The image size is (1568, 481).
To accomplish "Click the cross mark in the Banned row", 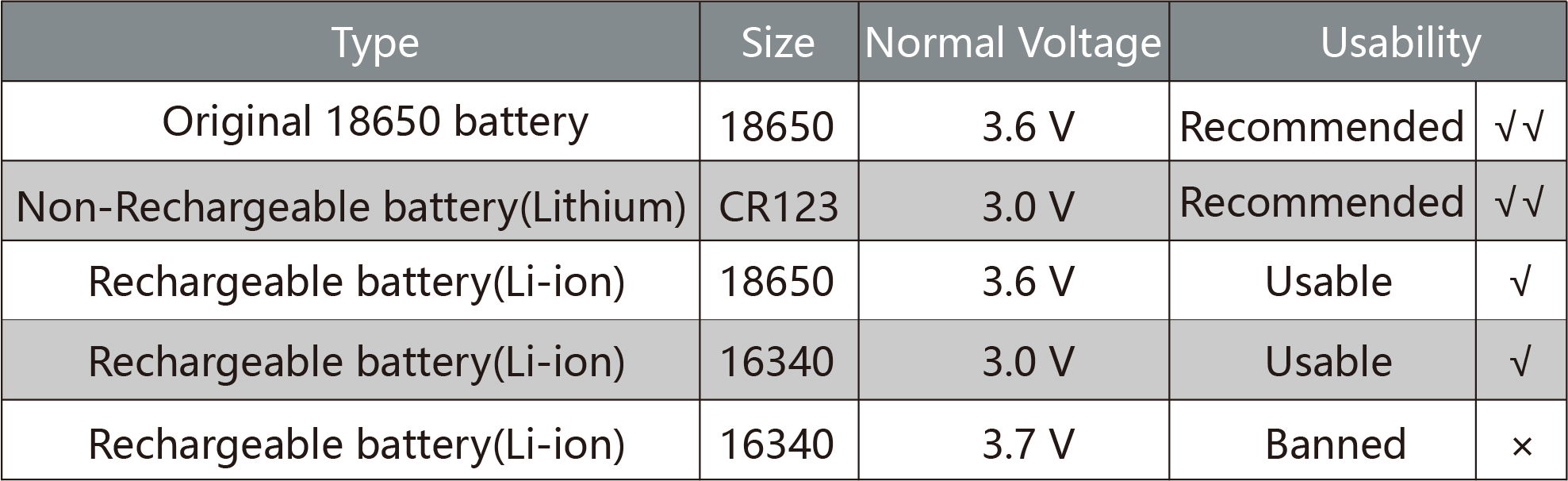I will pos(1521,446).
